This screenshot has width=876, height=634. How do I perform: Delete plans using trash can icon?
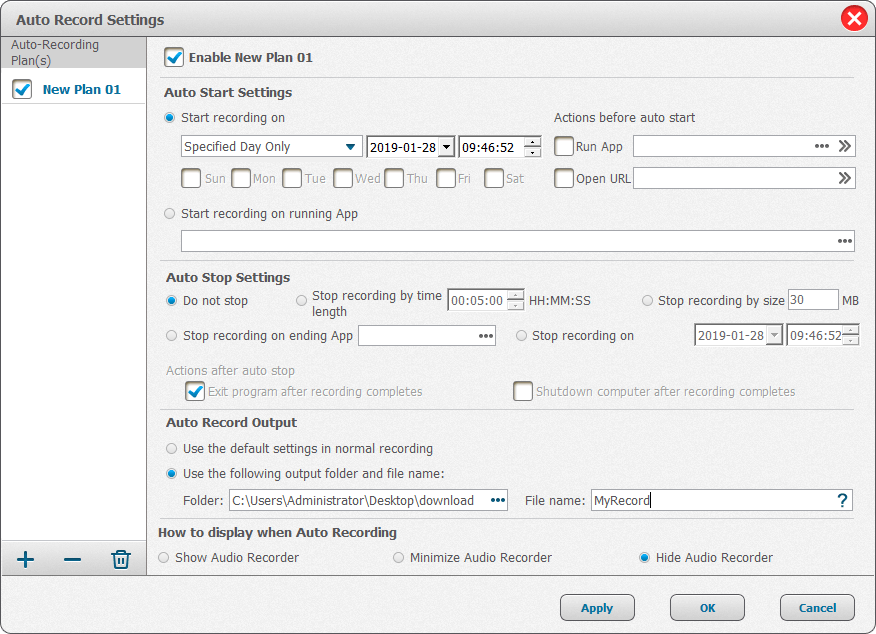pyautogui.click(x=121, y=559)
